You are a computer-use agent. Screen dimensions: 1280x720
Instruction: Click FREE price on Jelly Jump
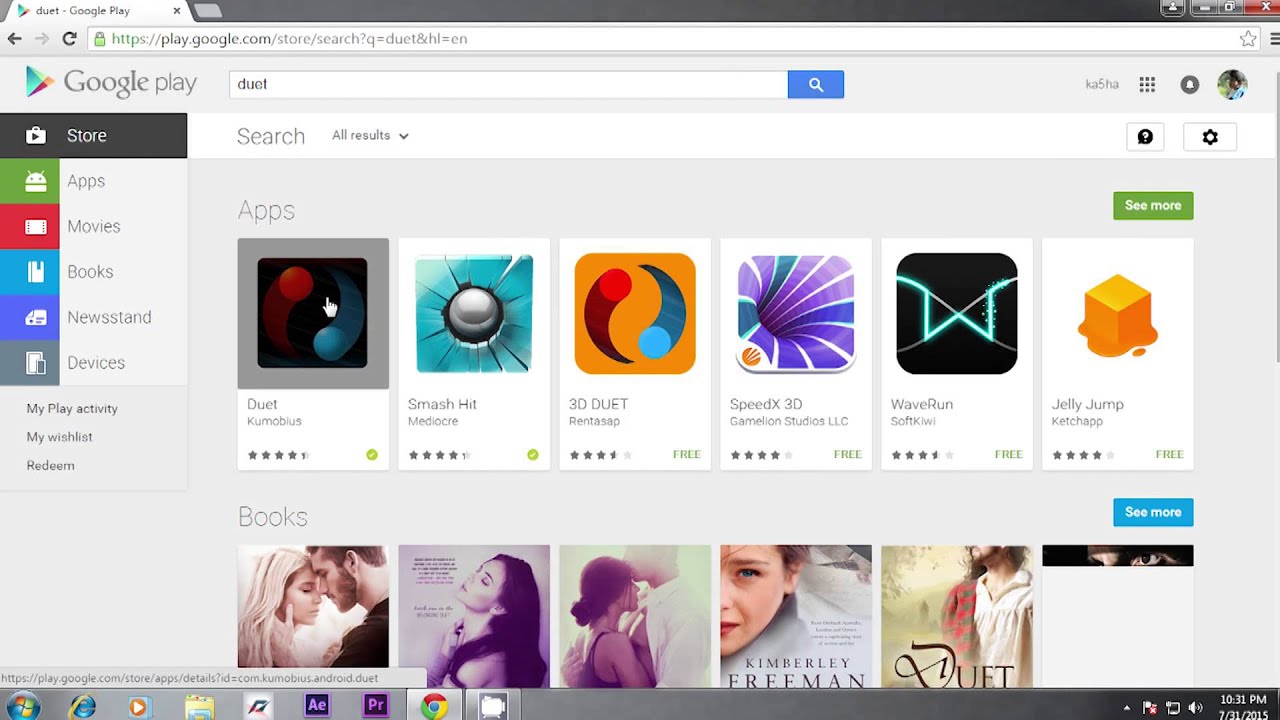pos(1170,454)
